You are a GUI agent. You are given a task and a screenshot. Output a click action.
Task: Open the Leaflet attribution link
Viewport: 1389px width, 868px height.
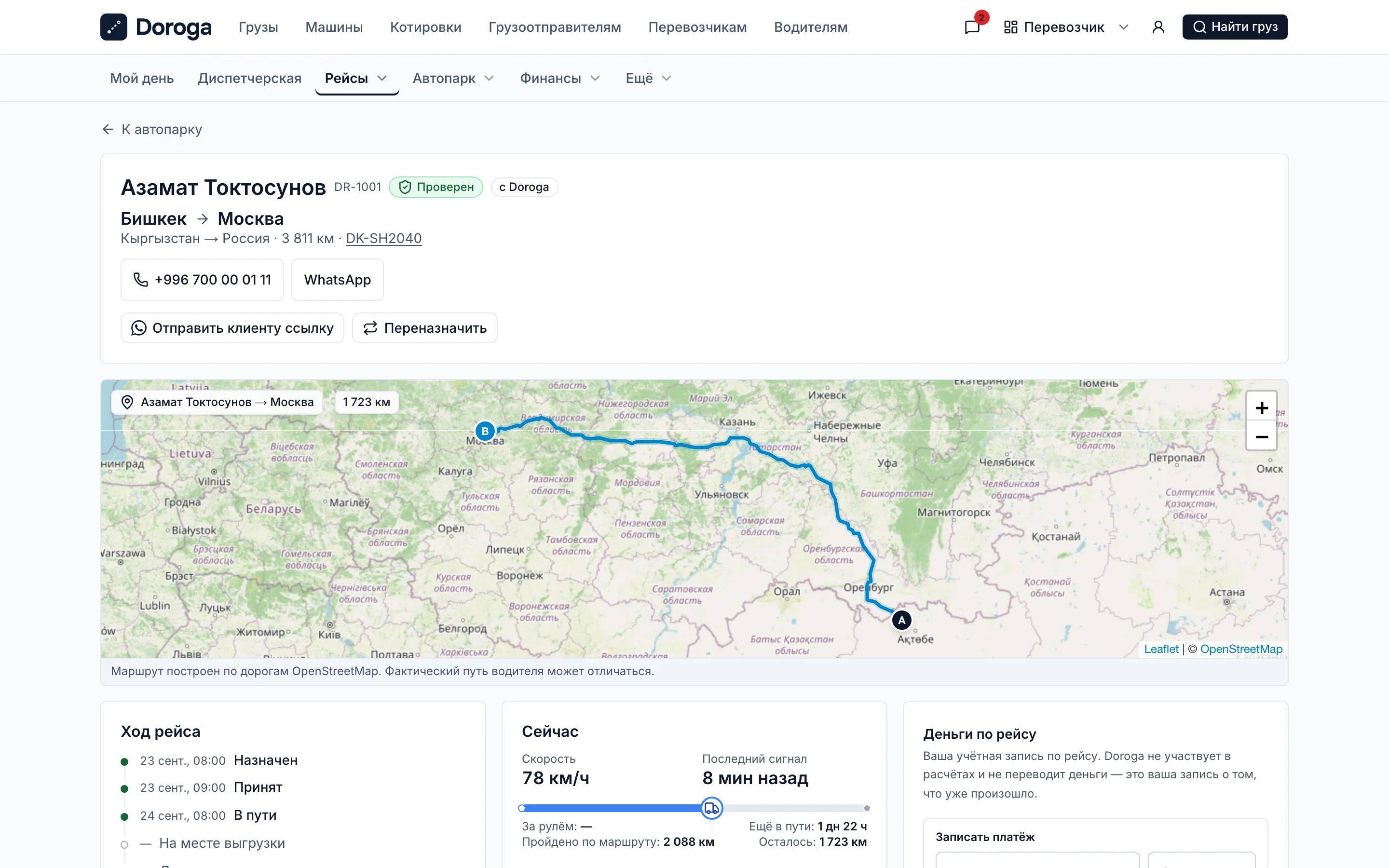(x=1161, y=649)
